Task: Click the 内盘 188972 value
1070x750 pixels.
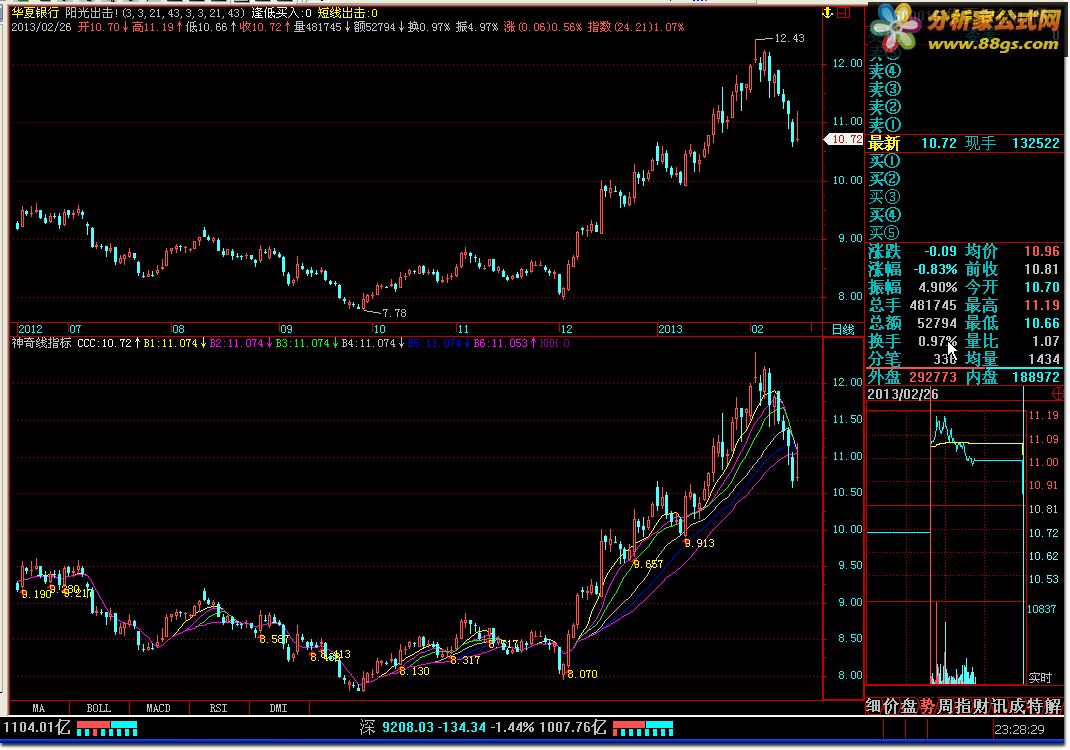Action: tap(1036, 377)
